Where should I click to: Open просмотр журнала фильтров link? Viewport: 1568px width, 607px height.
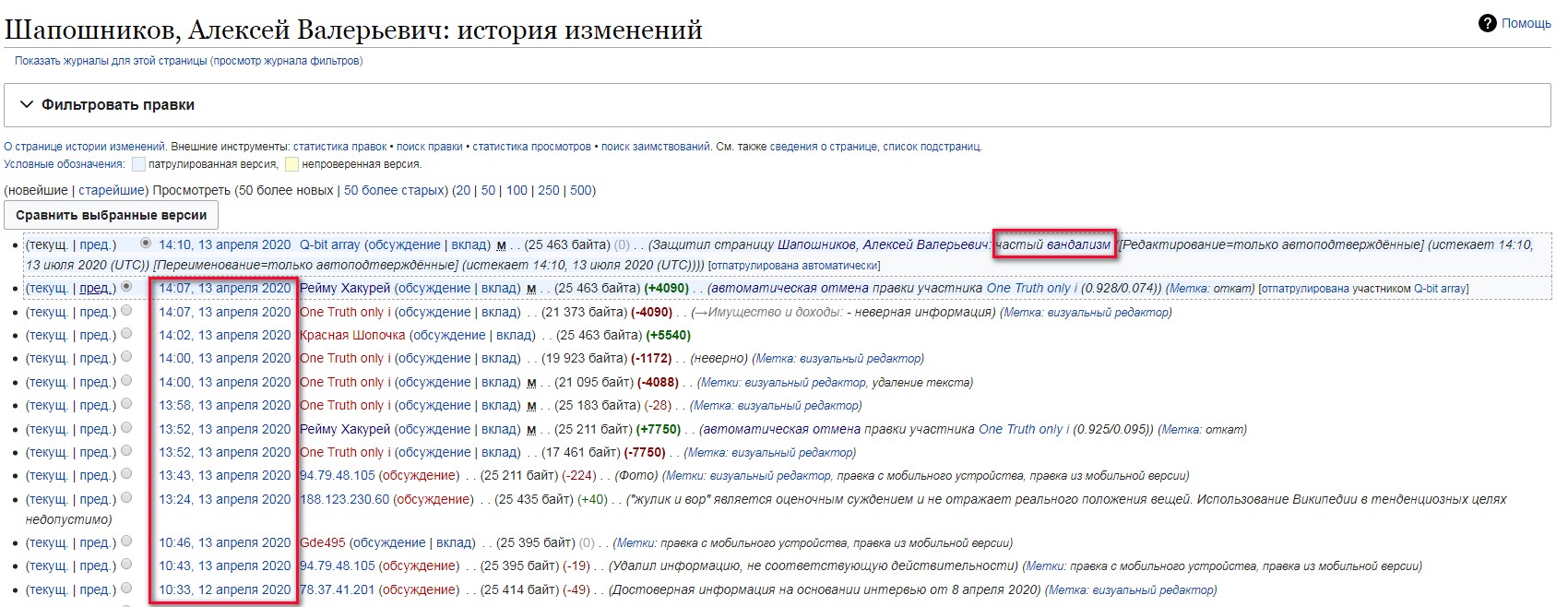(x=286, y=61)
